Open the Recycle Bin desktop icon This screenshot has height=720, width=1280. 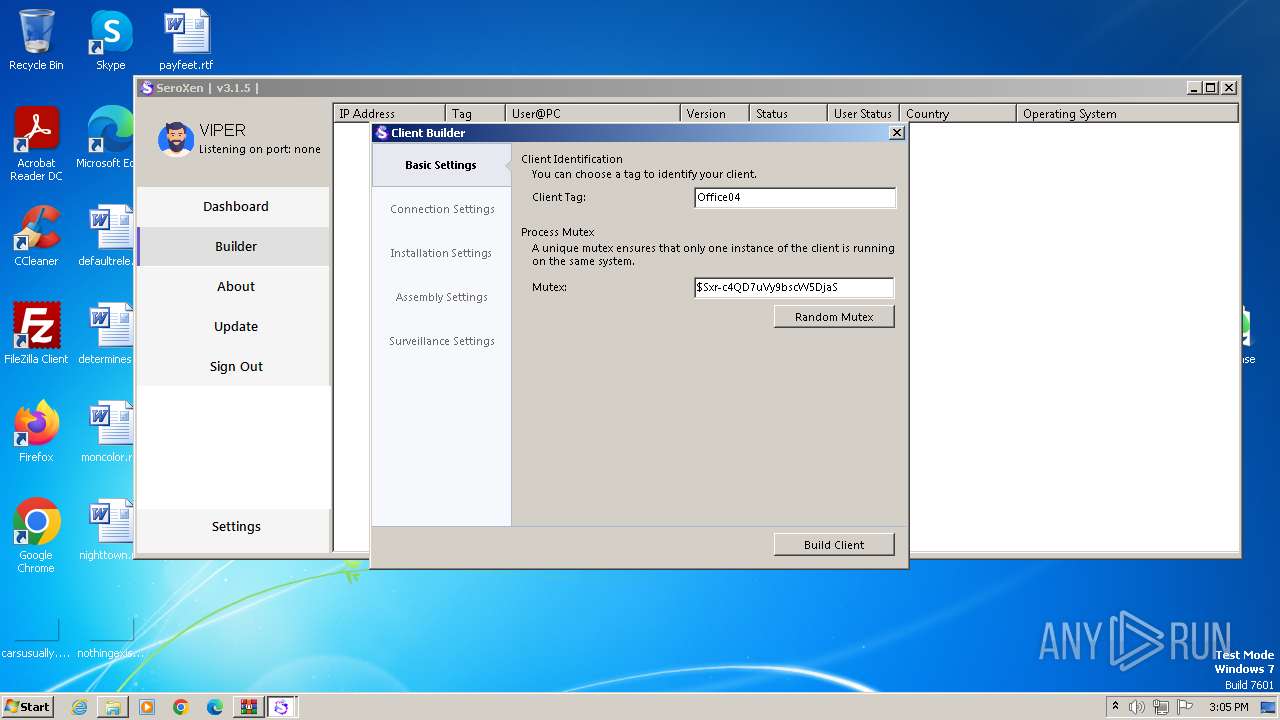click(36, 40)
